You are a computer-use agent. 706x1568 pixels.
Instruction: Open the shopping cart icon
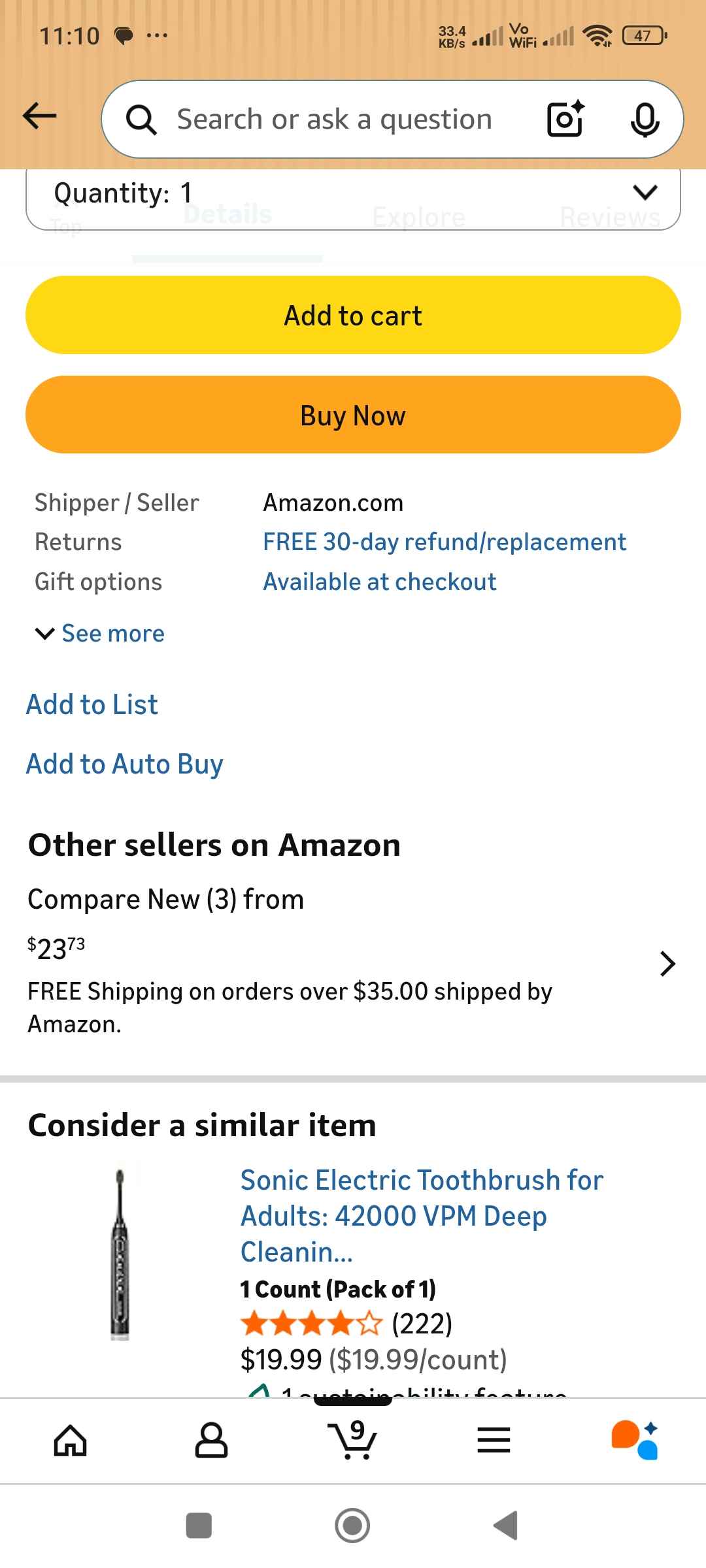(x=353, y=1439)
